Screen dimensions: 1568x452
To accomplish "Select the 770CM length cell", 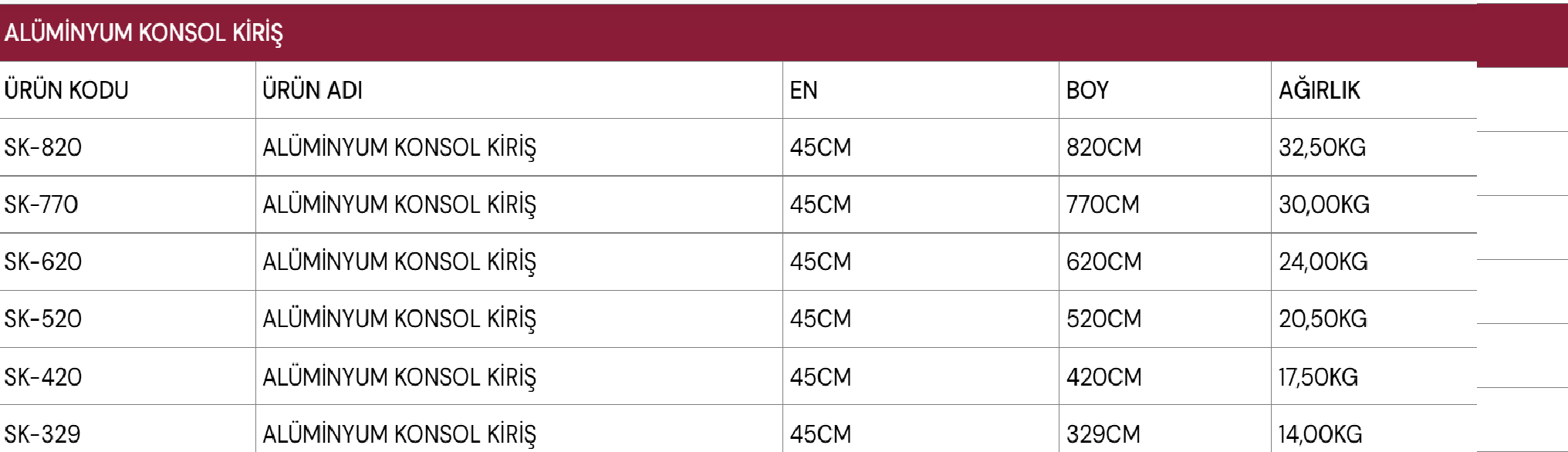I will [x=1103, y=204].
